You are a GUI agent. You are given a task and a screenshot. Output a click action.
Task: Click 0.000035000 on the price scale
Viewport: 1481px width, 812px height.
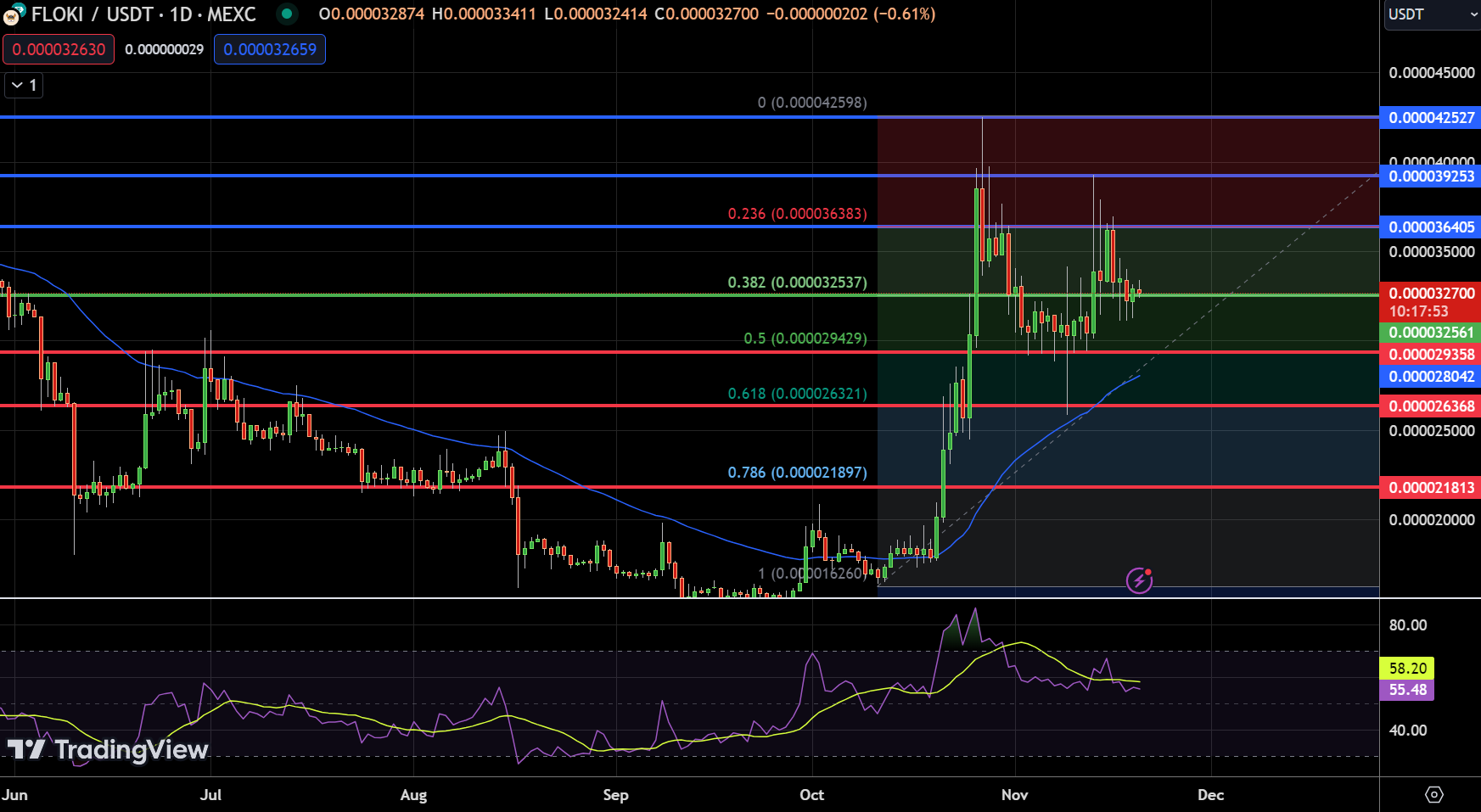(x=1432, y=252)
